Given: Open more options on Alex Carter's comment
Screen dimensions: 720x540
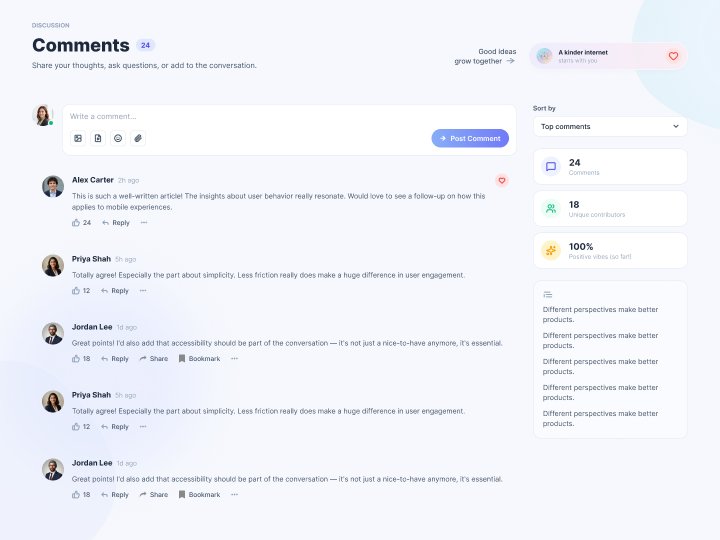Looking at the screenshot, I should [x=144, y=223].
